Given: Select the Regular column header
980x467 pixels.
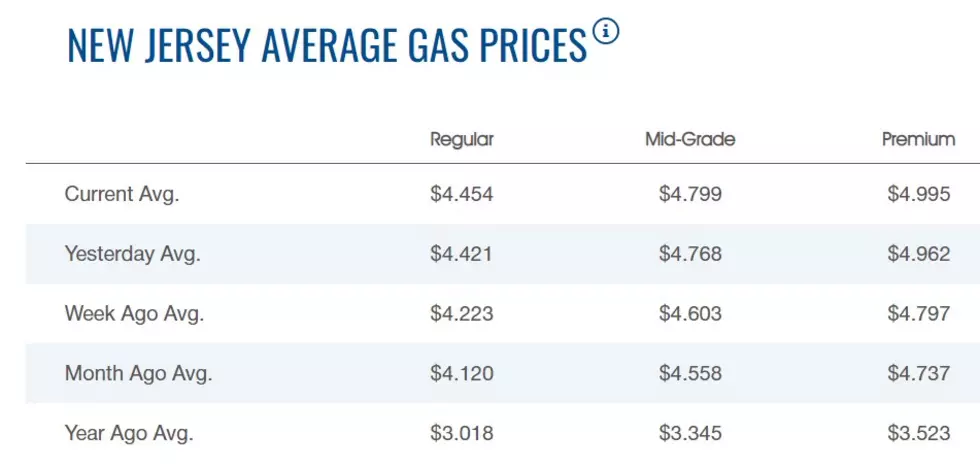Looking at the screenshot, I should pyautogui.click(x=462, y=139).
